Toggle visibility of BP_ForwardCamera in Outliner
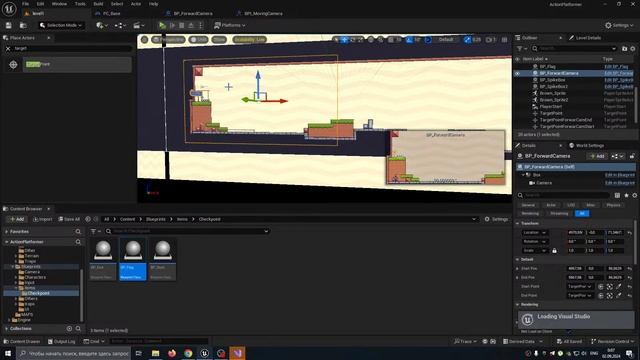The width and height of the screenshot is (640, 360). pyautogui.click(x=518, y=73)
